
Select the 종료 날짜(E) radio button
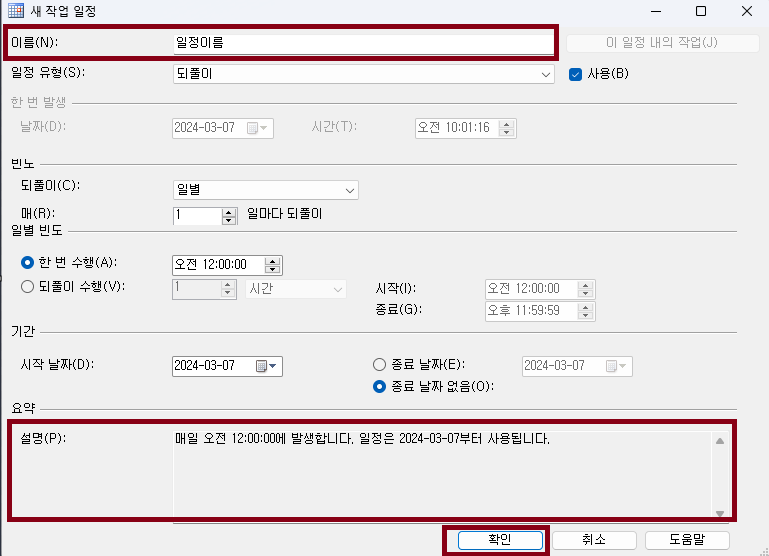(379, 364)
